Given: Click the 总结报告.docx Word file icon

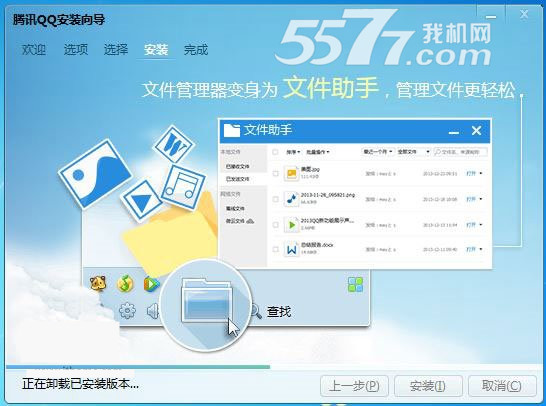Looking at the screenshot, I should click(x=291, y=249).
